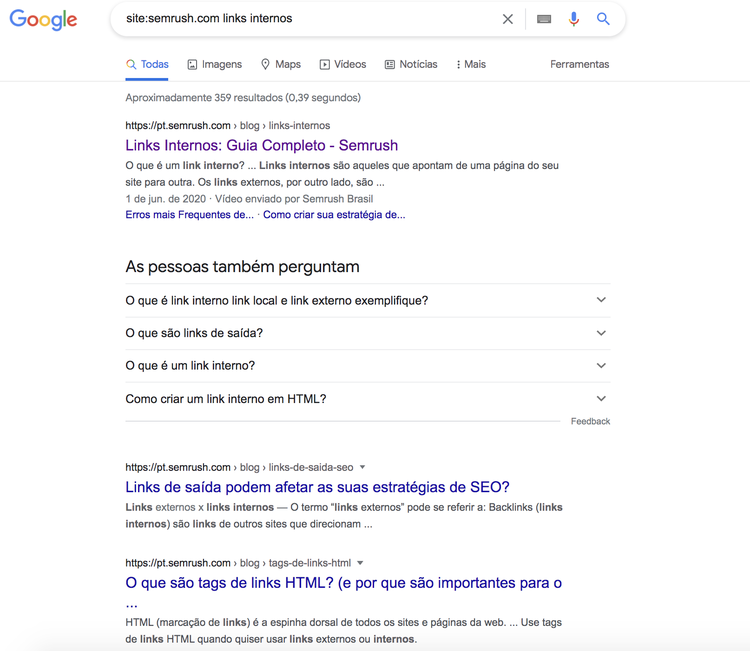Open the Vídeos tab

click(343, 65)
